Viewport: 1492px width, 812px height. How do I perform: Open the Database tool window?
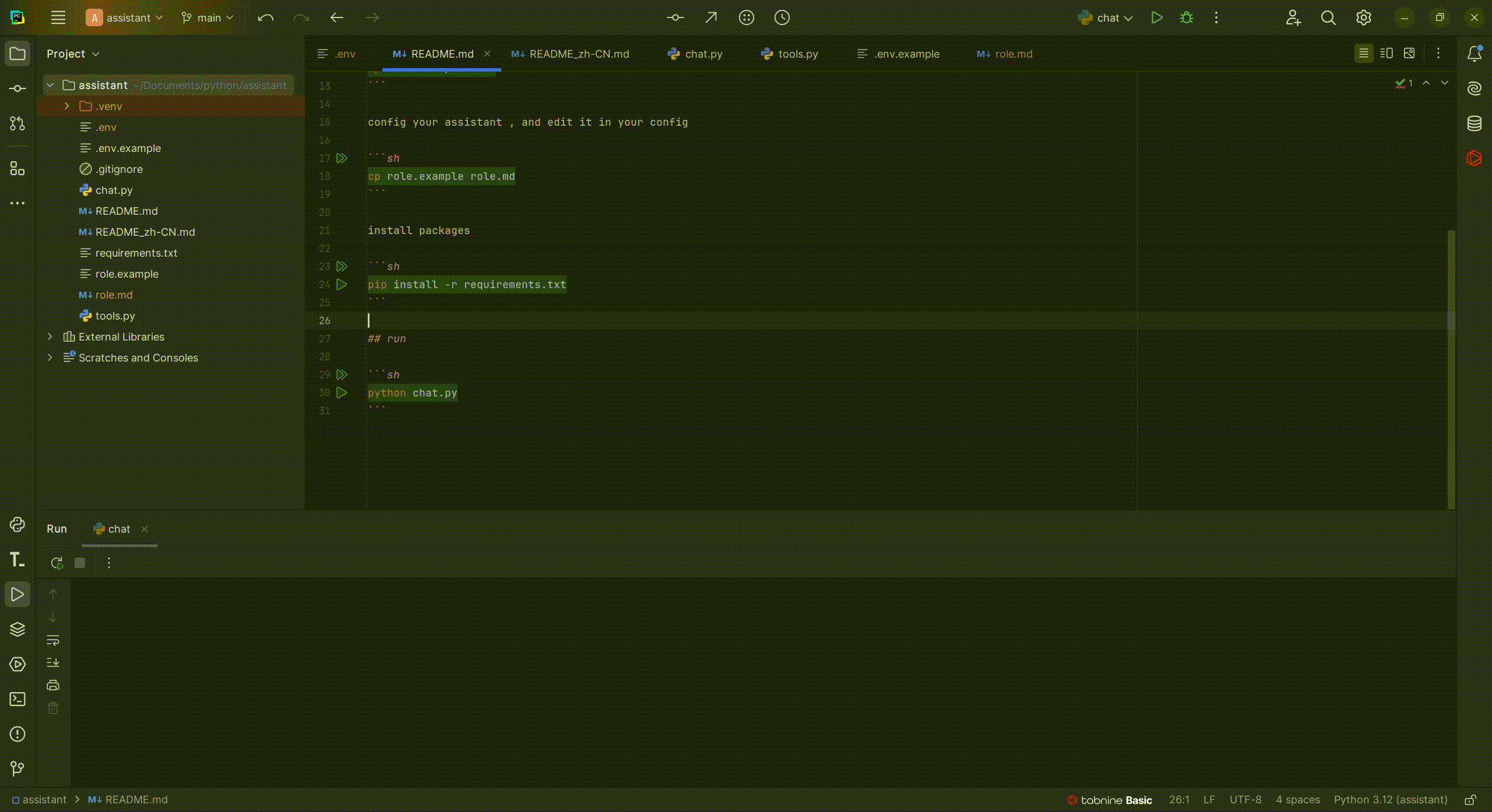pyautogui.click(x=1474, y=123)
